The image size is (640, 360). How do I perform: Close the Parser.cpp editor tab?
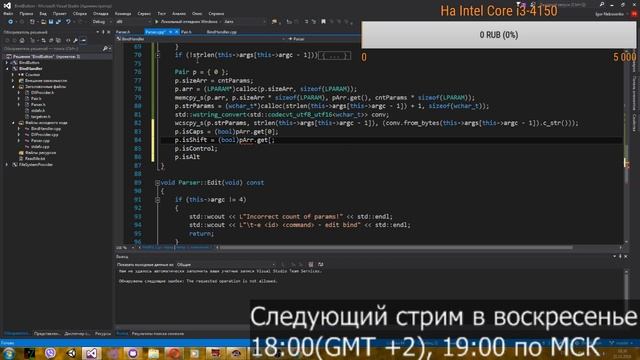click(177, 31)
